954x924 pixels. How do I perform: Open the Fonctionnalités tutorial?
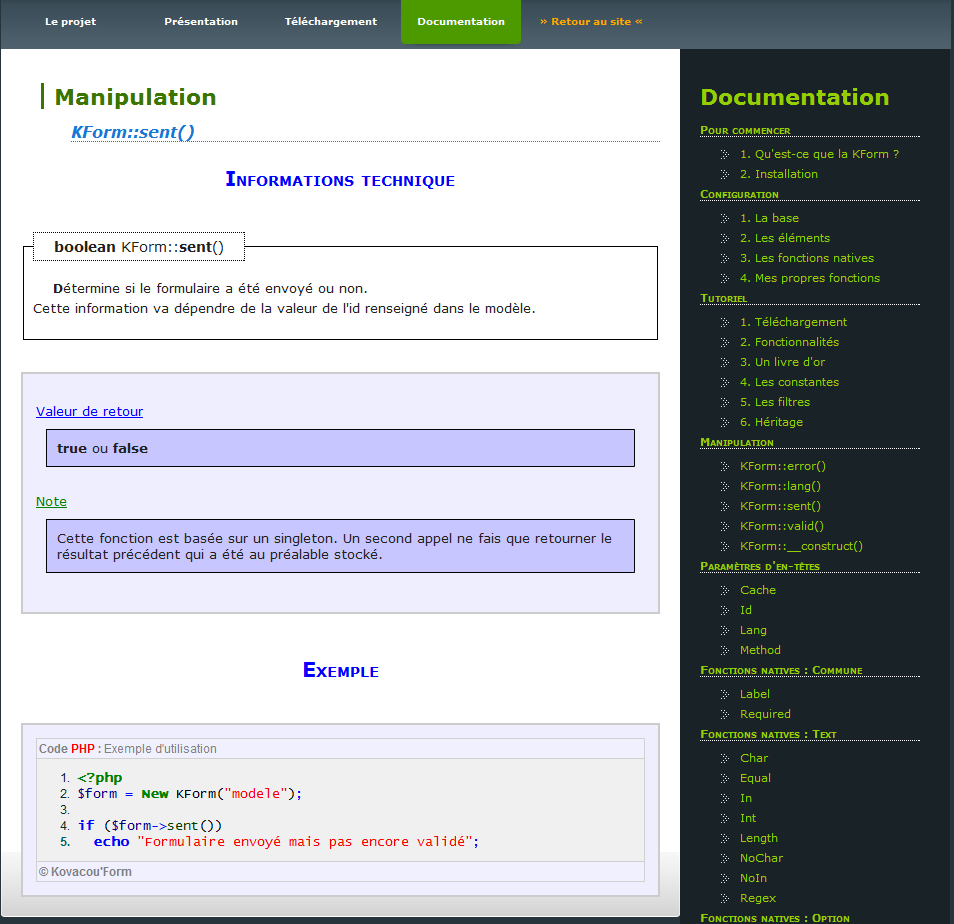[x=789, y=342]
